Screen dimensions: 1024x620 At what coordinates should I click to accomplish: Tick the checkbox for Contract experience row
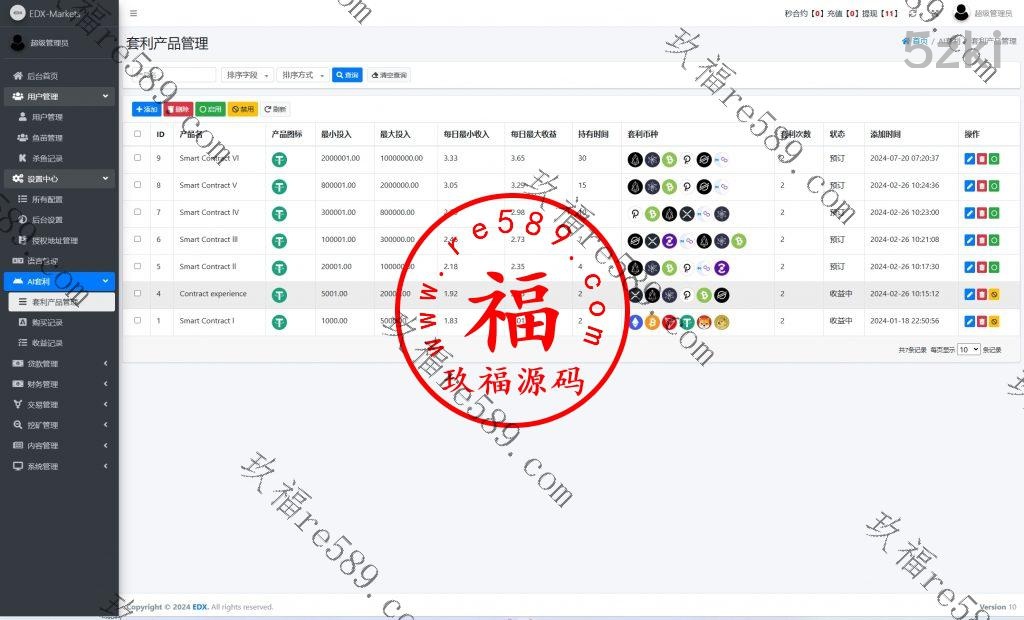point(138,294)
